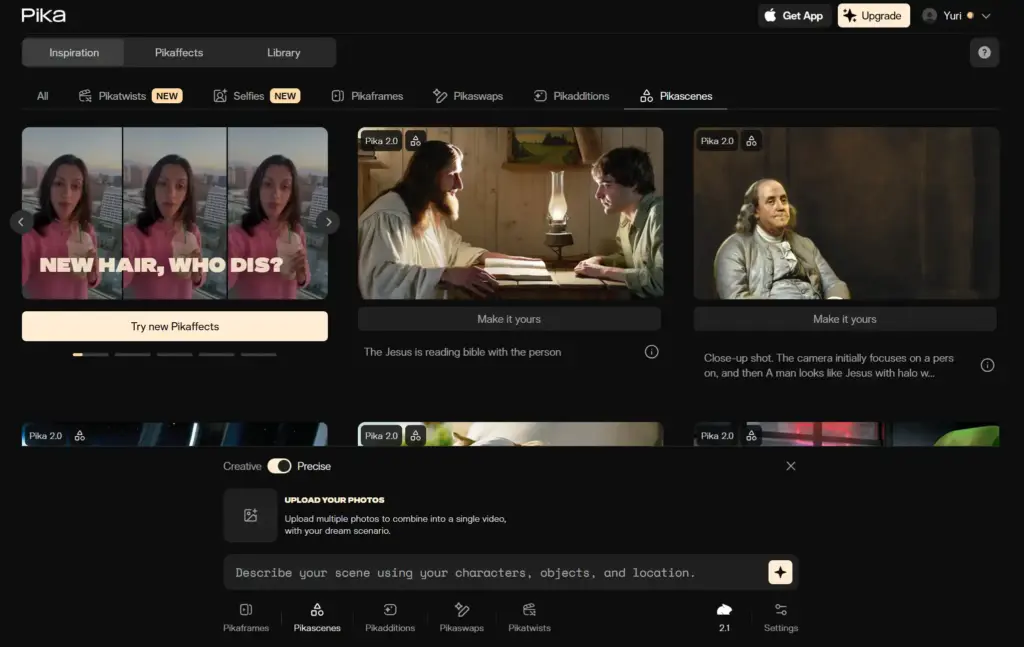The height and width of the screenshot is (647, 1024).
Task: Show next carousel slide with right arrow
Action: click(328, 222)
